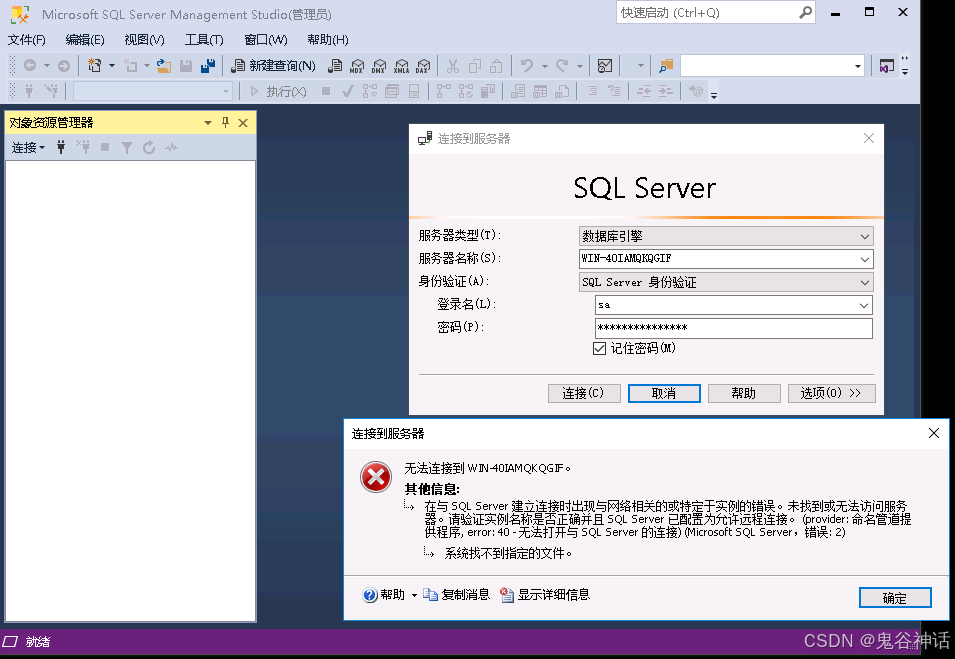Image resolution: width=955 pixels, height=659 pixels.
Task: Click the New Query (新建查询) button
Action: (x=273, y=66)
